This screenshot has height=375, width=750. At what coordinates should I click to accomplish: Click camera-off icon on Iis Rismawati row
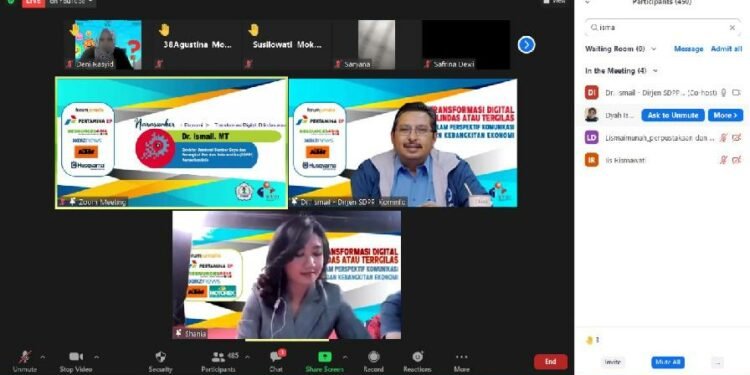(x=736, y=160)
